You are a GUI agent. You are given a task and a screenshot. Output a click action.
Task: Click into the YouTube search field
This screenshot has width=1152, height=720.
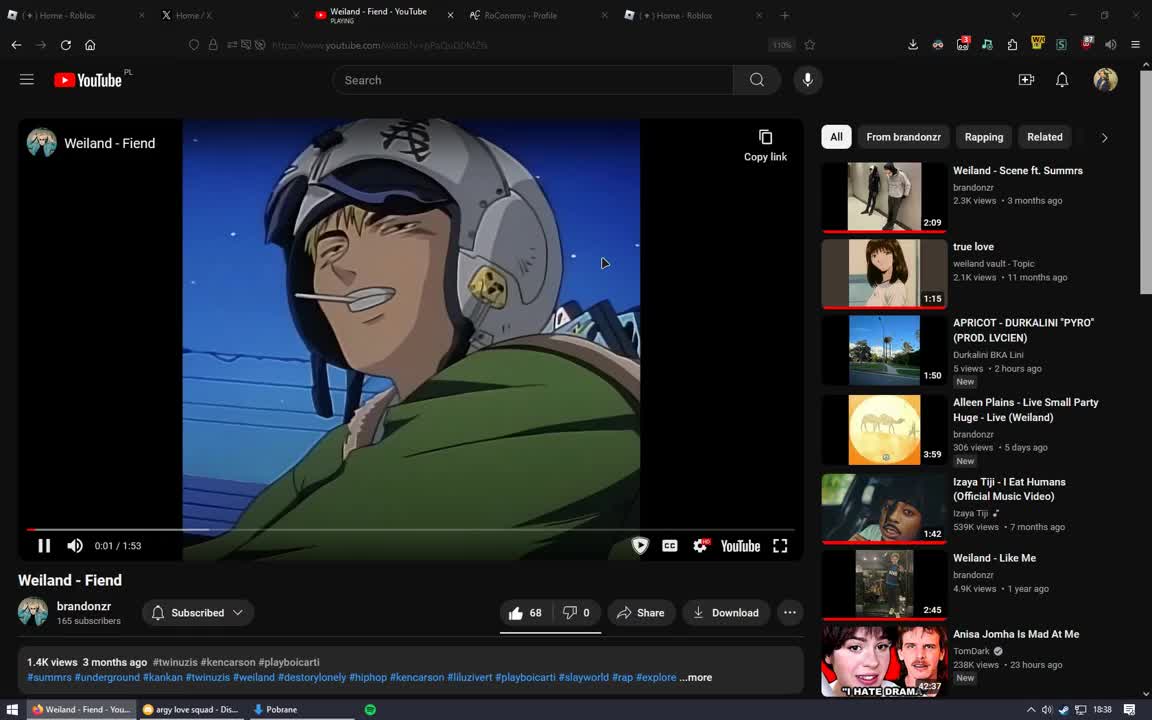coord(533,80)
